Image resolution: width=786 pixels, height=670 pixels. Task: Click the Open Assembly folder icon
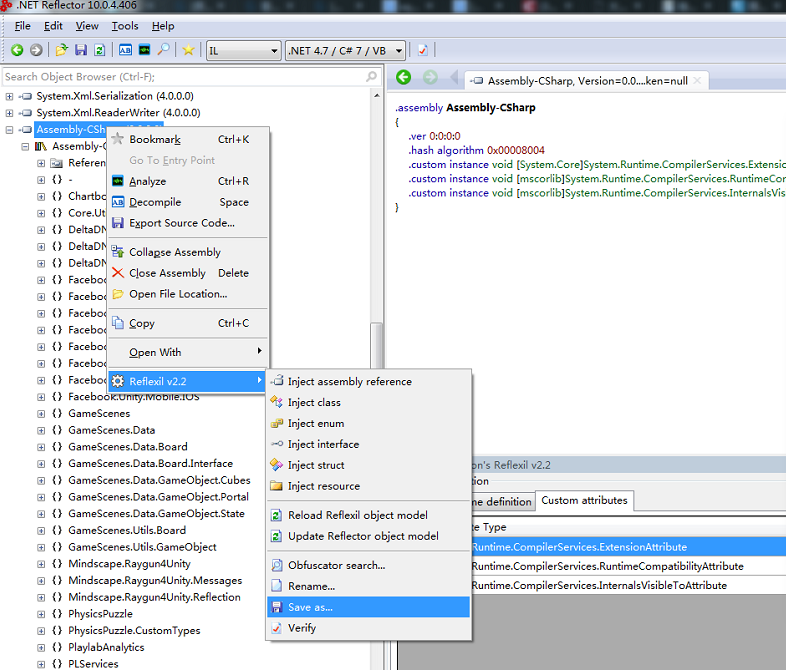(x=62, y=50)
